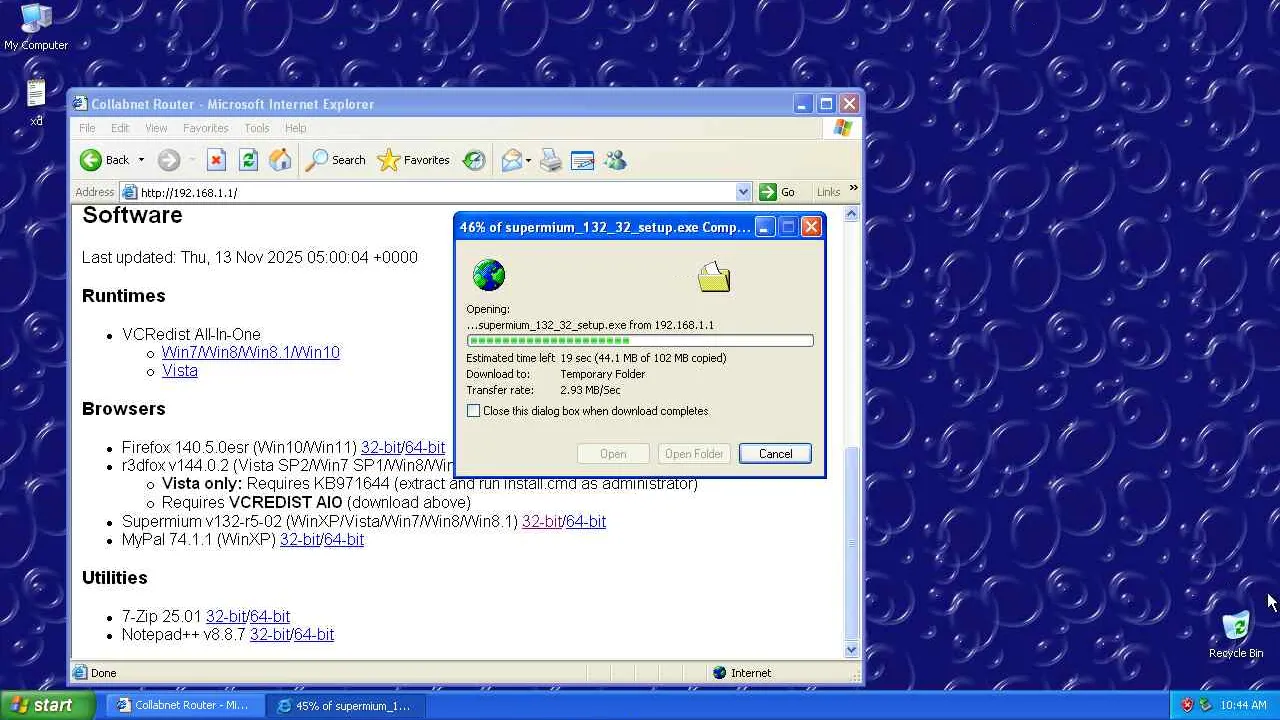Open the Favorites star button
This screenshot has width=1280, height=720.
coord(414,160)
